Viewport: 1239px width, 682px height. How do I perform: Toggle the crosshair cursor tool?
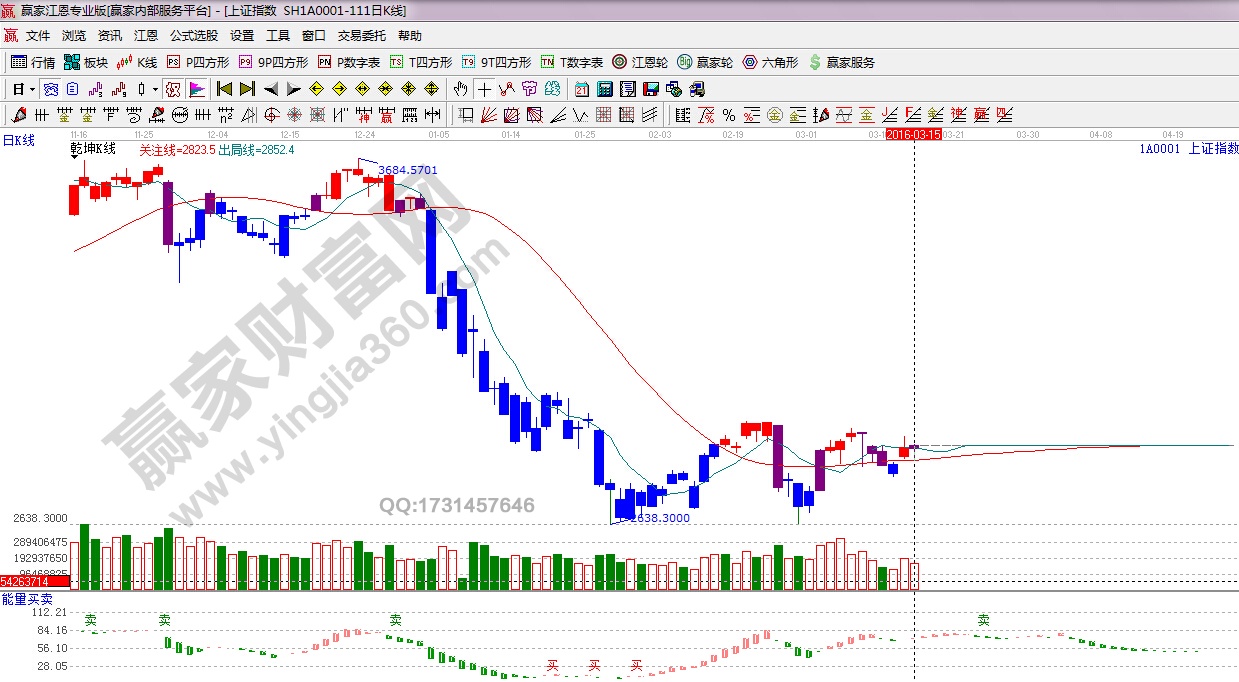coord(484,89)
